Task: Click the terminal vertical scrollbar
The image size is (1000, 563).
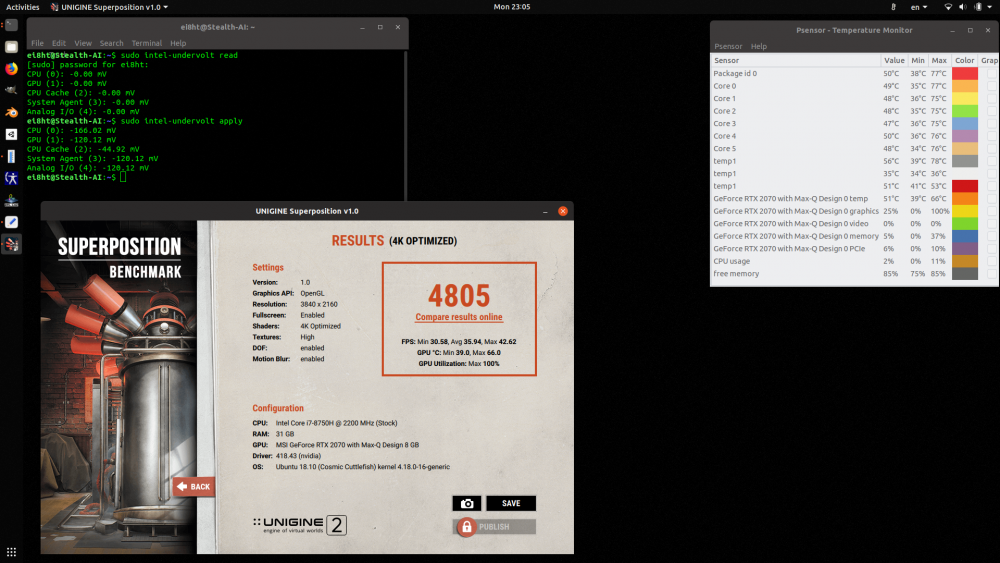Action: 406,126
